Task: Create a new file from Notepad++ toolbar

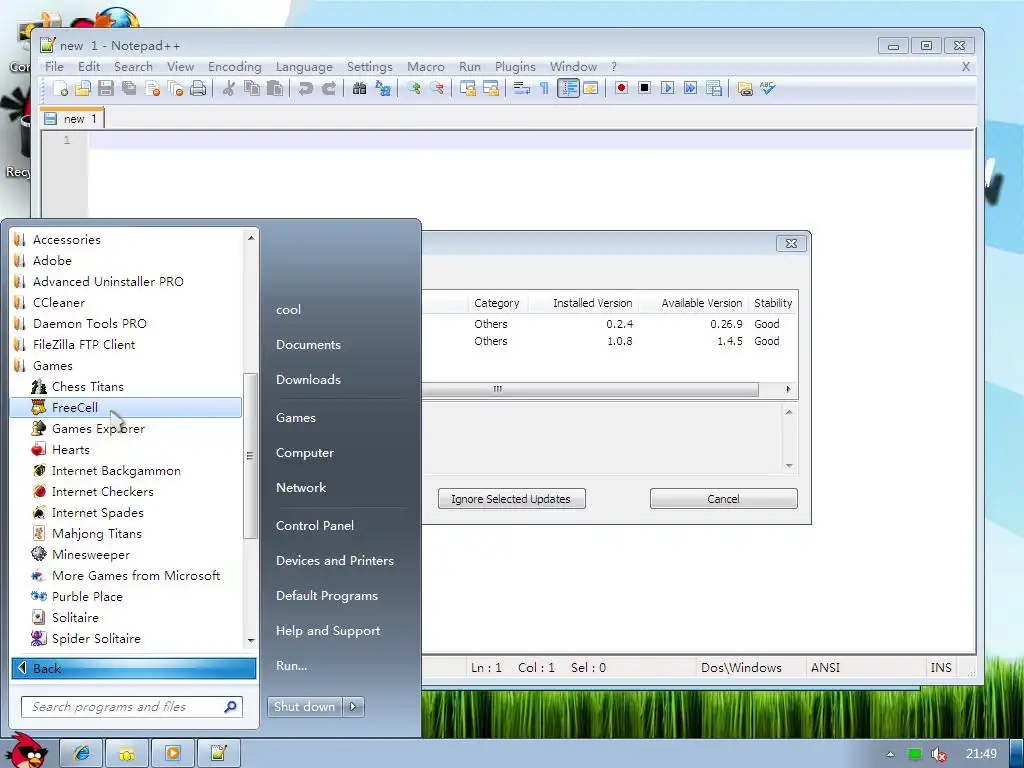Action: [x=61, y=88]
